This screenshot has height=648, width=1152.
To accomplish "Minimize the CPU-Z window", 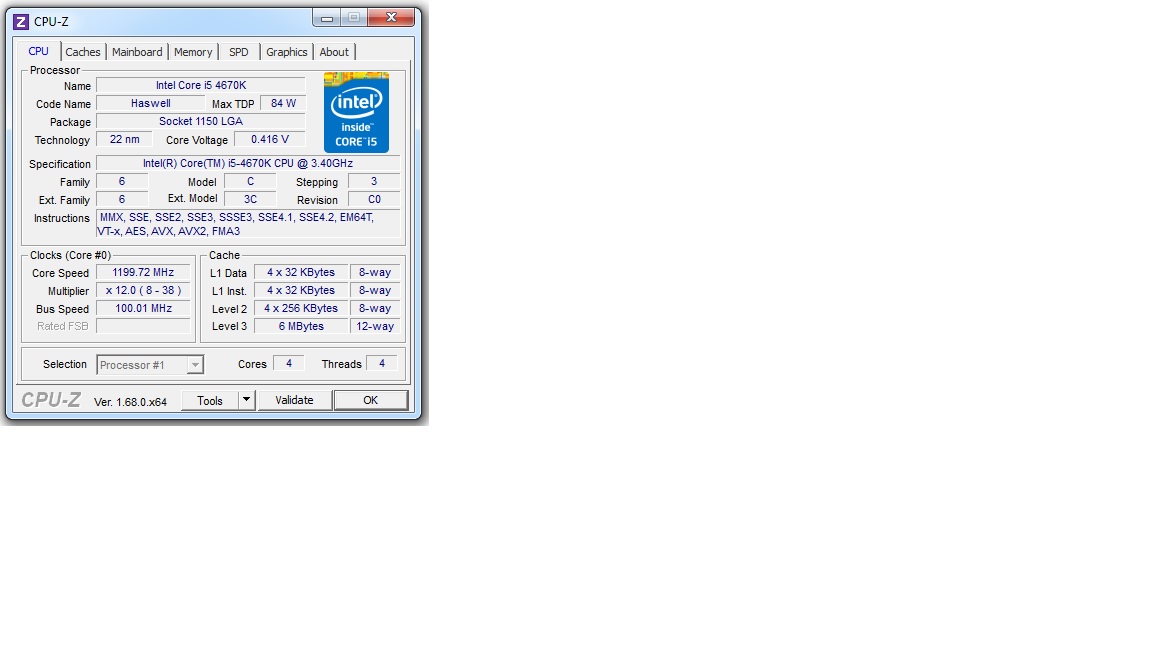I will click(x=327, y=18).
